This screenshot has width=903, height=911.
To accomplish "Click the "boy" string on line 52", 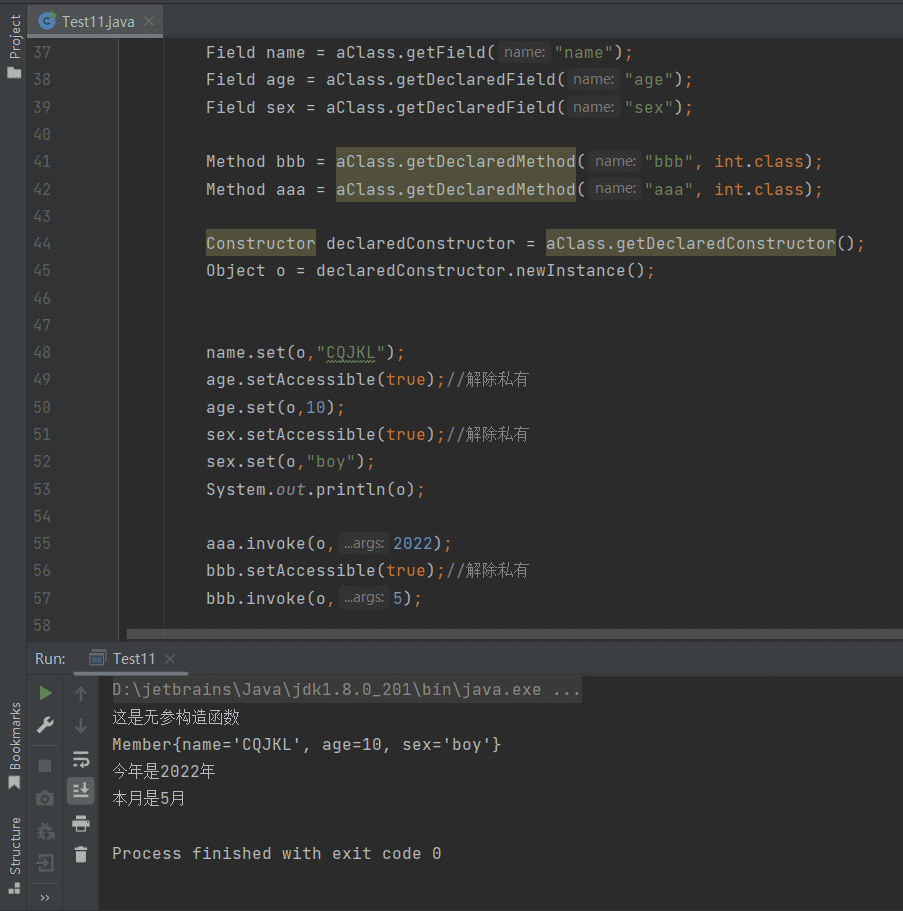I will tap(331, 462).
